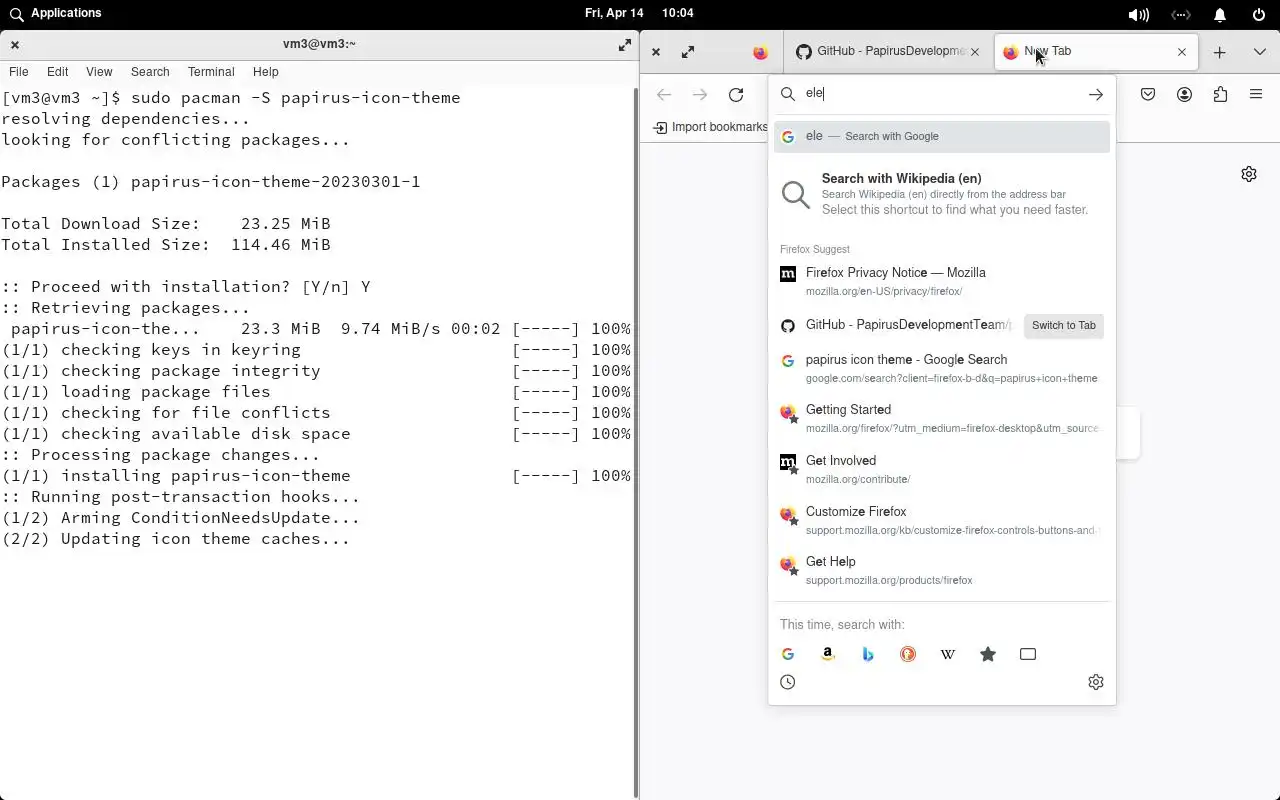Click the 'sudo pacman -S papirus-icon-theme' command
Viewport: 1280px width, 800px height.
295,98
